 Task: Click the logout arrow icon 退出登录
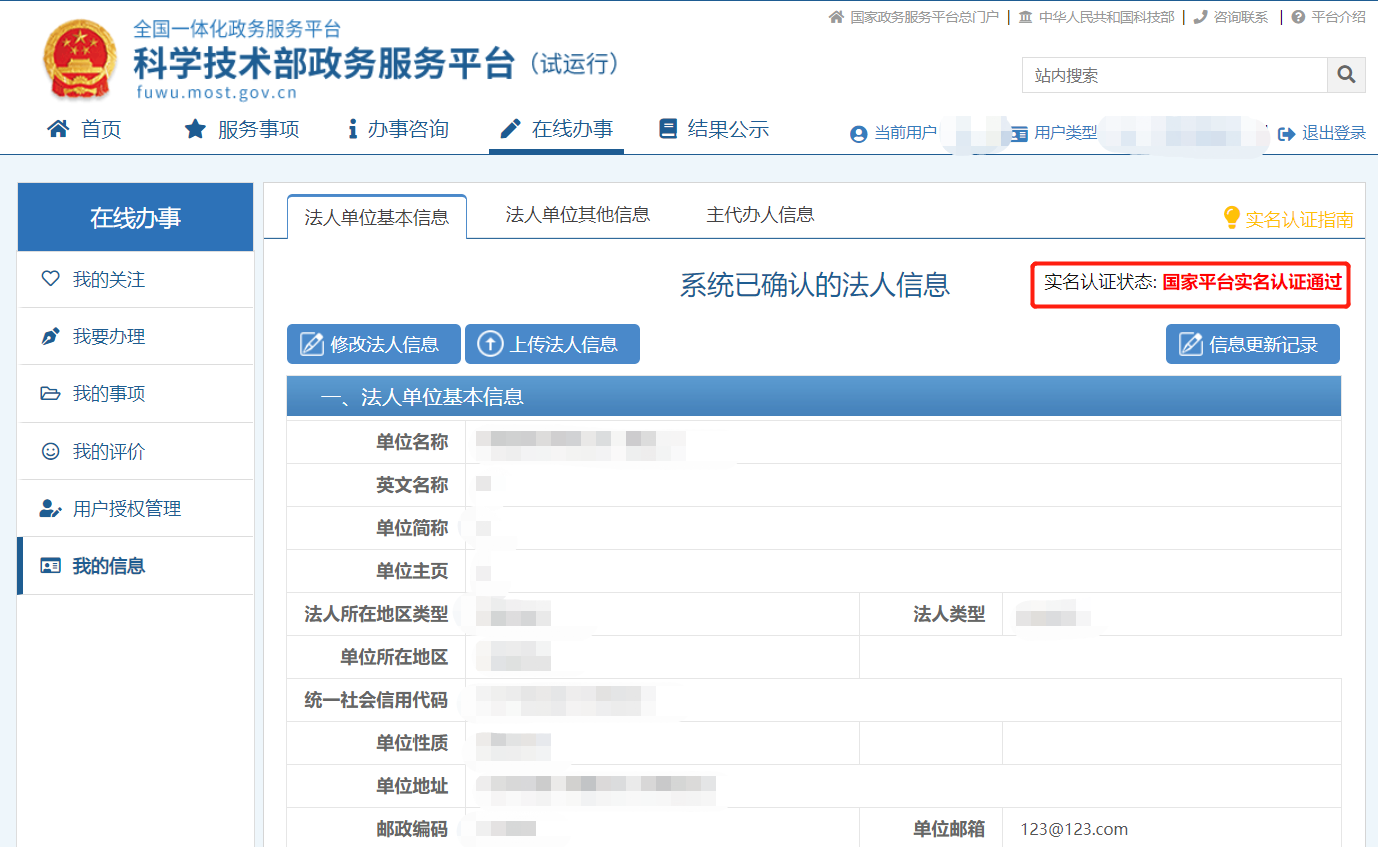pyautogui.click(x=1287, y=133)
